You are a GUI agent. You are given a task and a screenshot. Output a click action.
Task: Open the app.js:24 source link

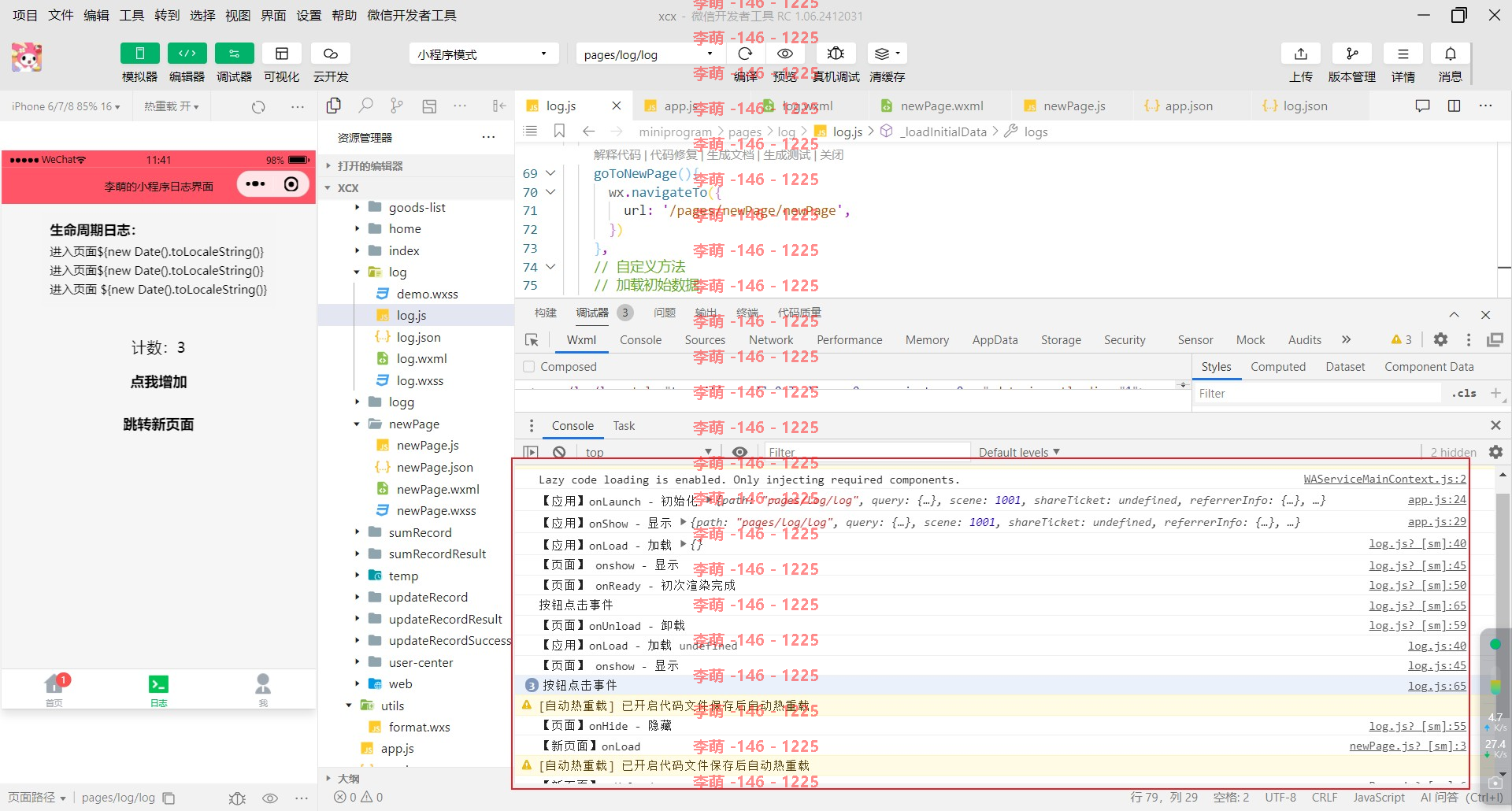coord(1437,500)
